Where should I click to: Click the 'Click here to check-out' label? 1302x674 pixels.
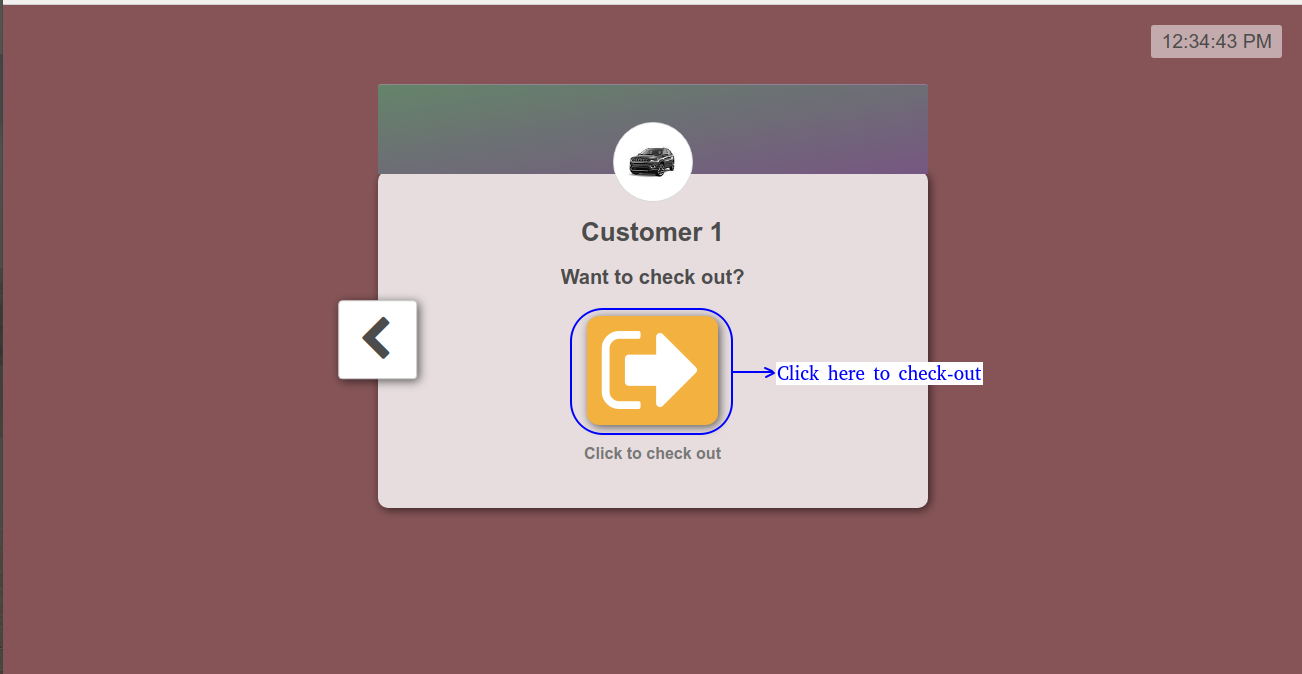(879, 373)
